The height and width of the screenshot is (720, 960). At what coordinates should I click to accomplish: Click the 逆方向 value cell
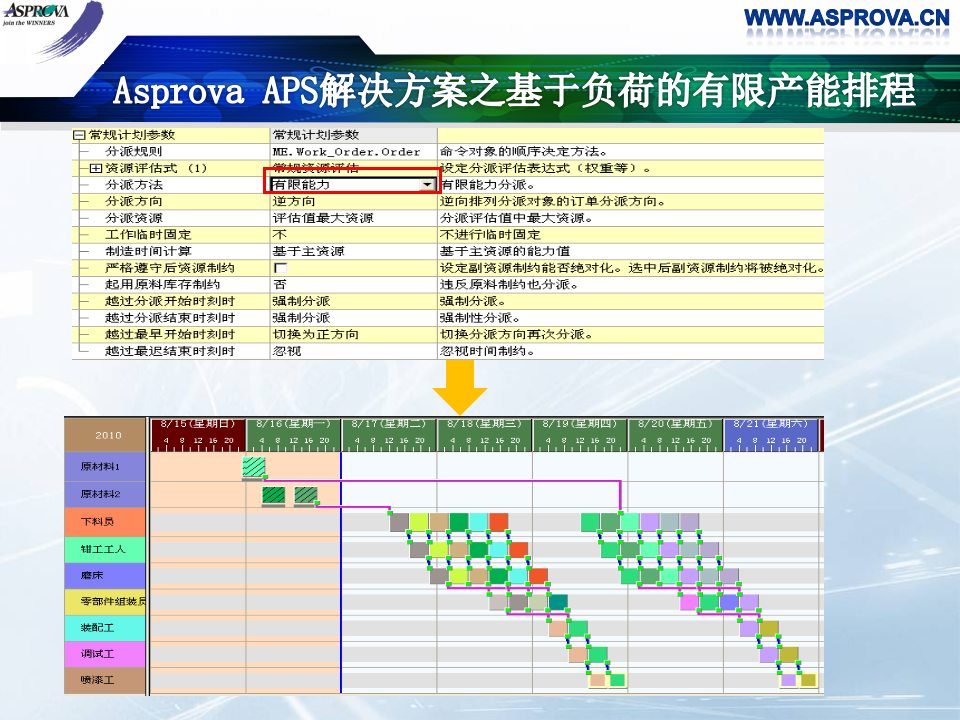point(353,201)
